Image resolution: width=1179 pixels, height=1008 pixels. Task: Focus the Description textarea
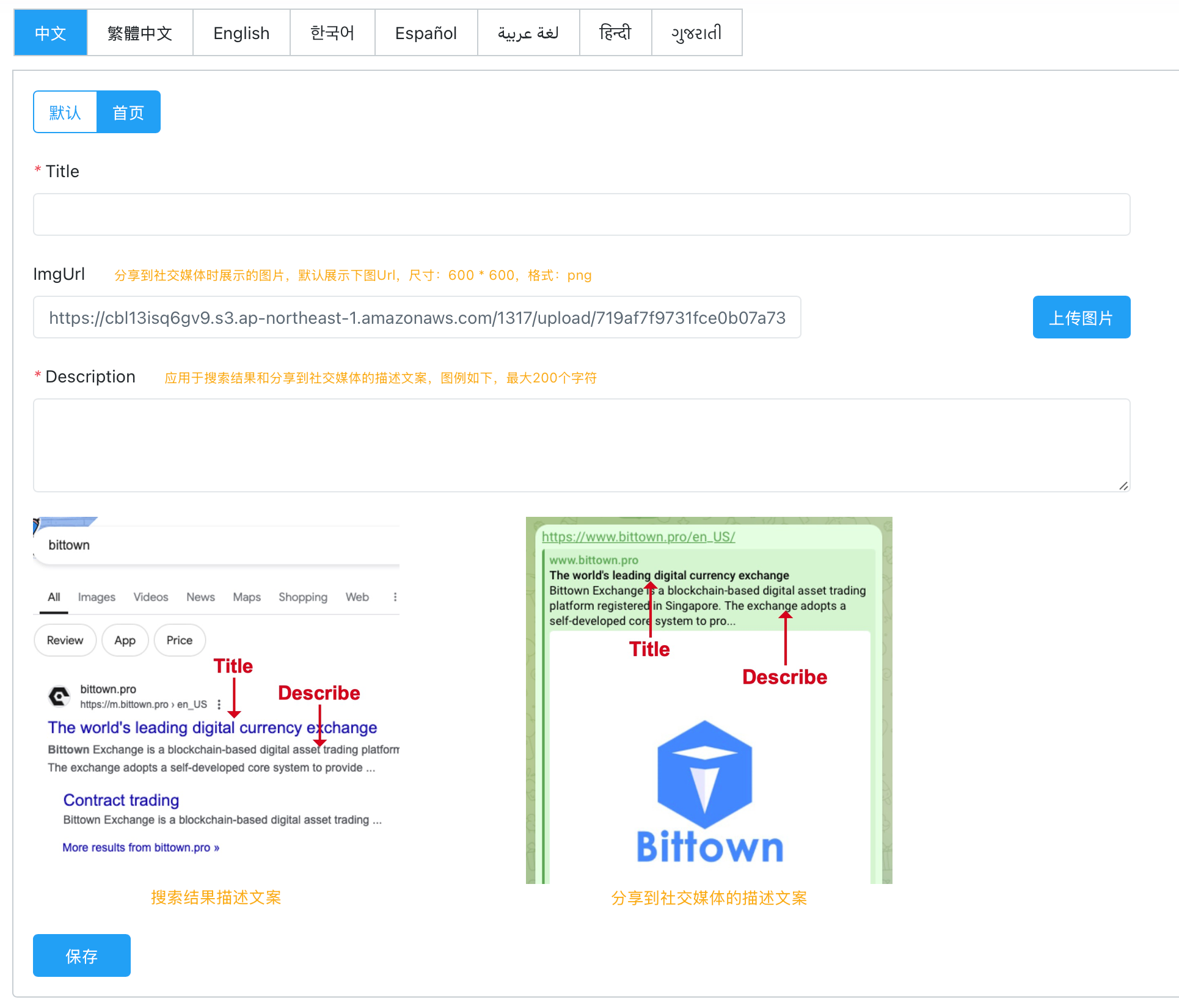tap(582, 445)
